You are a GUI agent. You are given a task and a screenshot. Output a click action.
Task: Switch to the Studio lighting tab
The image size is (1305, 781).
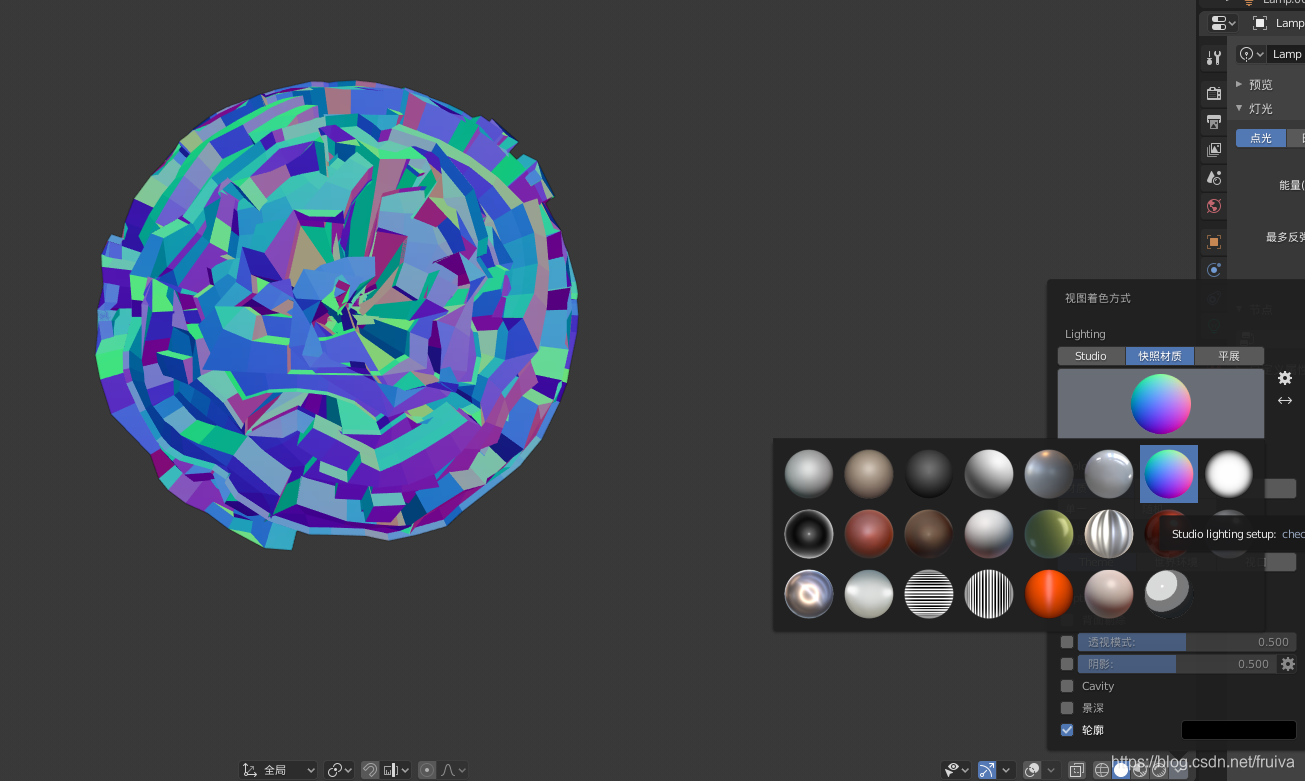[1090, 356]
